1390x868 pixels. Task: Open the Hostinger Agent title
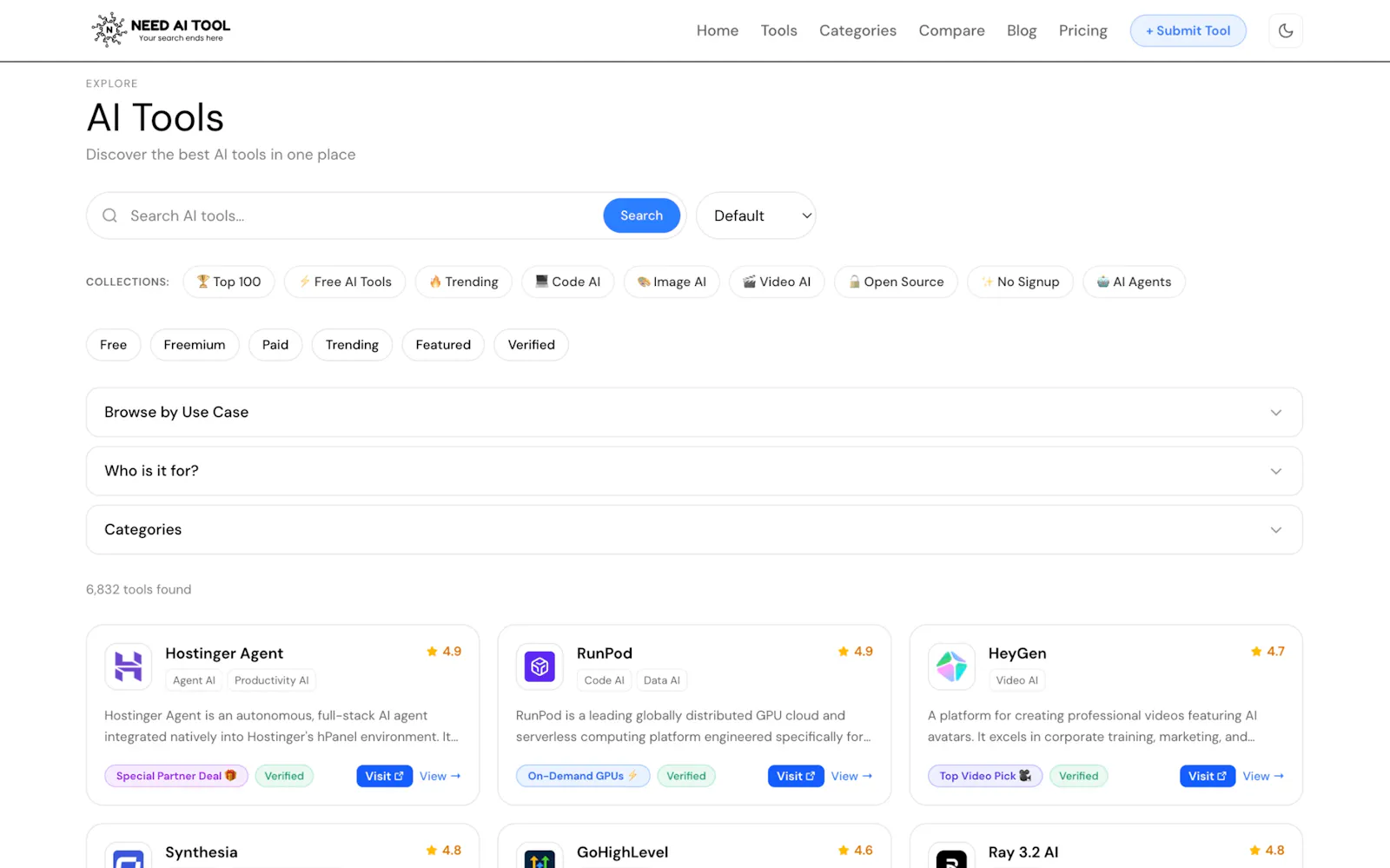224,653
